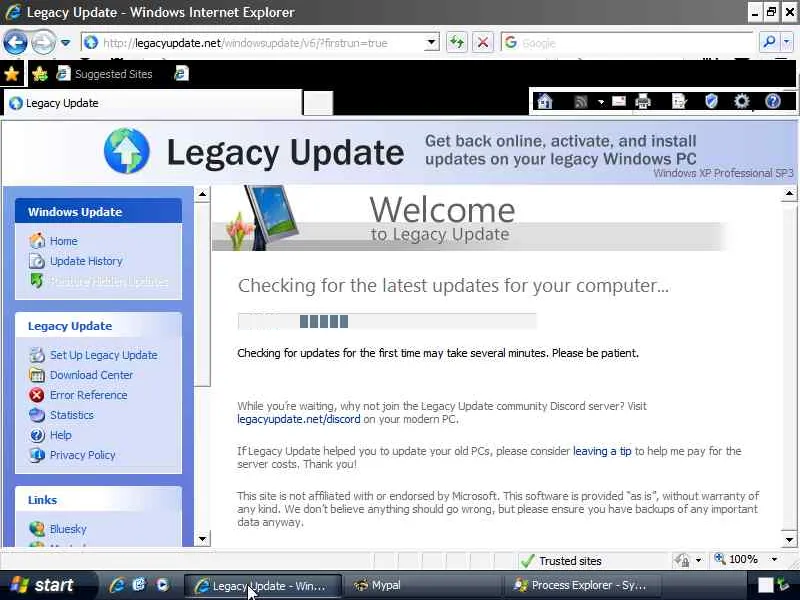Click the RSS feeds toolbar icon
The width and height of the screenshot is (800, 600).
point(581,102)
